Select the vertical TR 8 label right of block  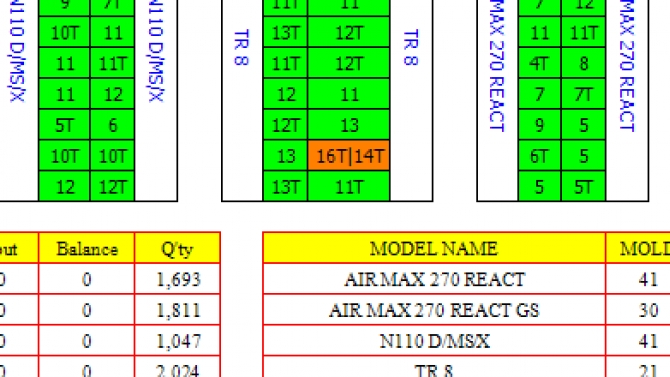click(x=411, y=47)
